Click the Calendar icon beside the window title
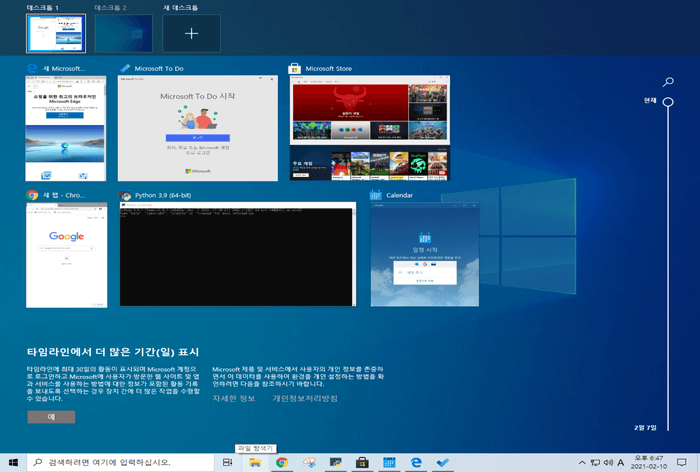The image size is (700, 472). coord(376,195)
